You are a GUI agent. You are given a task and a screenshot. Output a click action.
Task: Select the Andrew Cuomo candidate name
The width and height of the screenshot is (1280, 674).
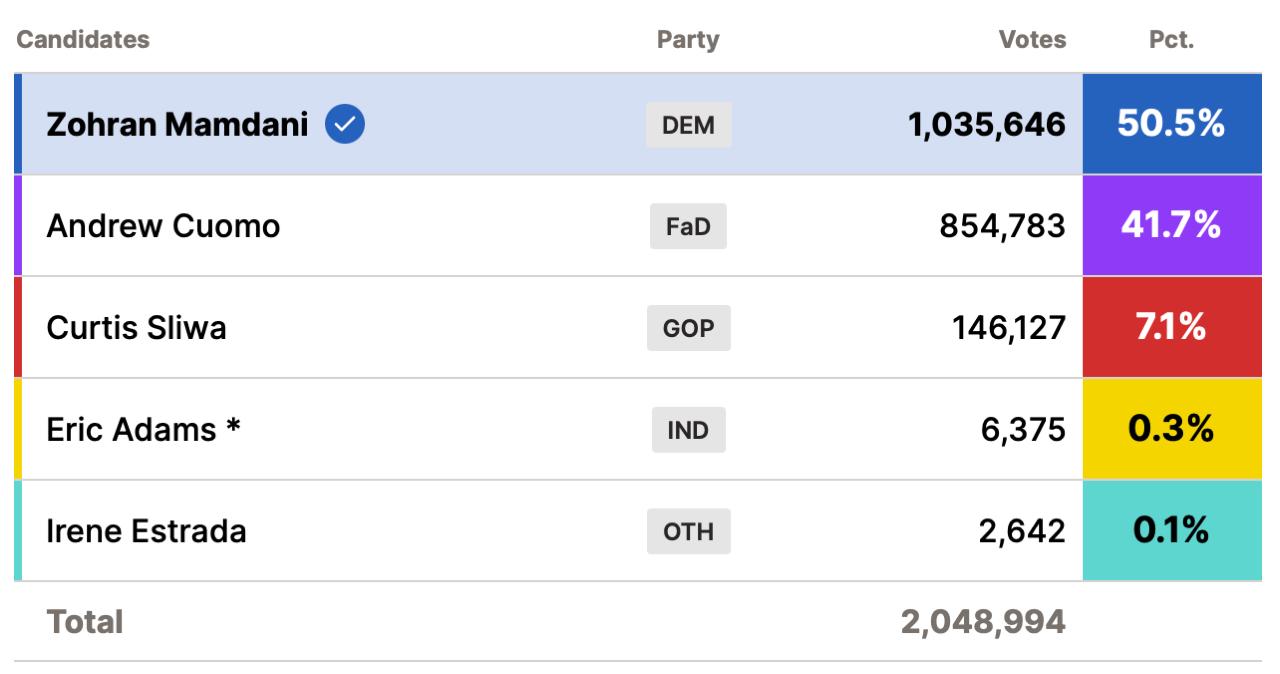pos(163,227)
